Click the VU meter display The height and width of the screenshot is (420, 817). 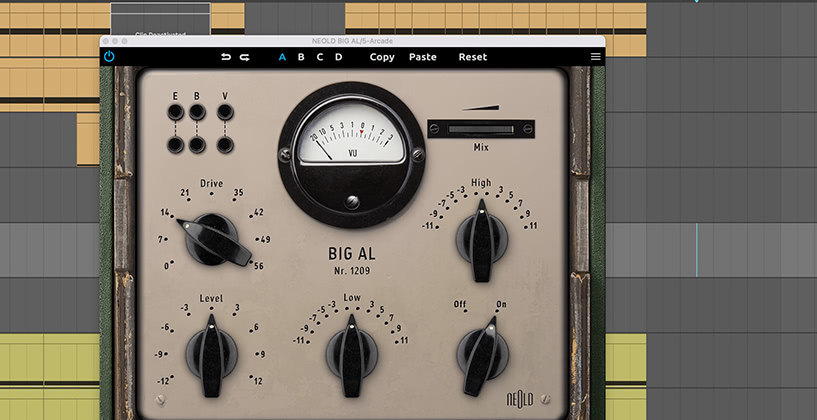tap(351, 133)
